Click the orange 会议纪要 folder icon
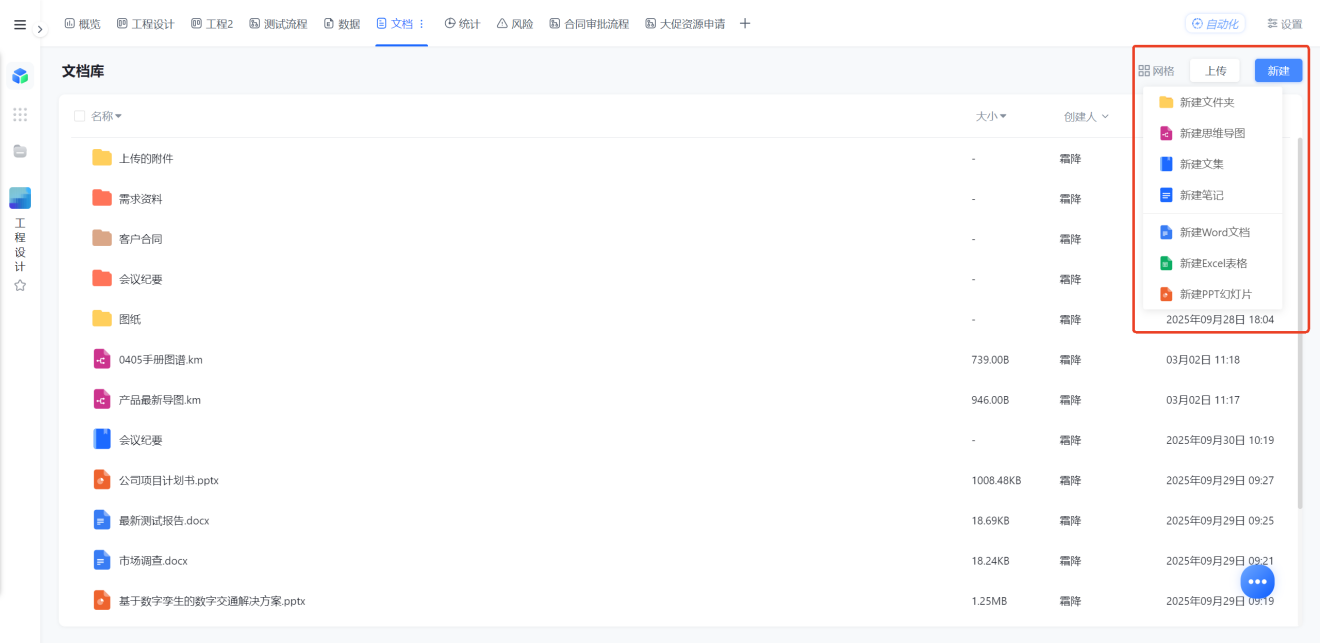 102,278
